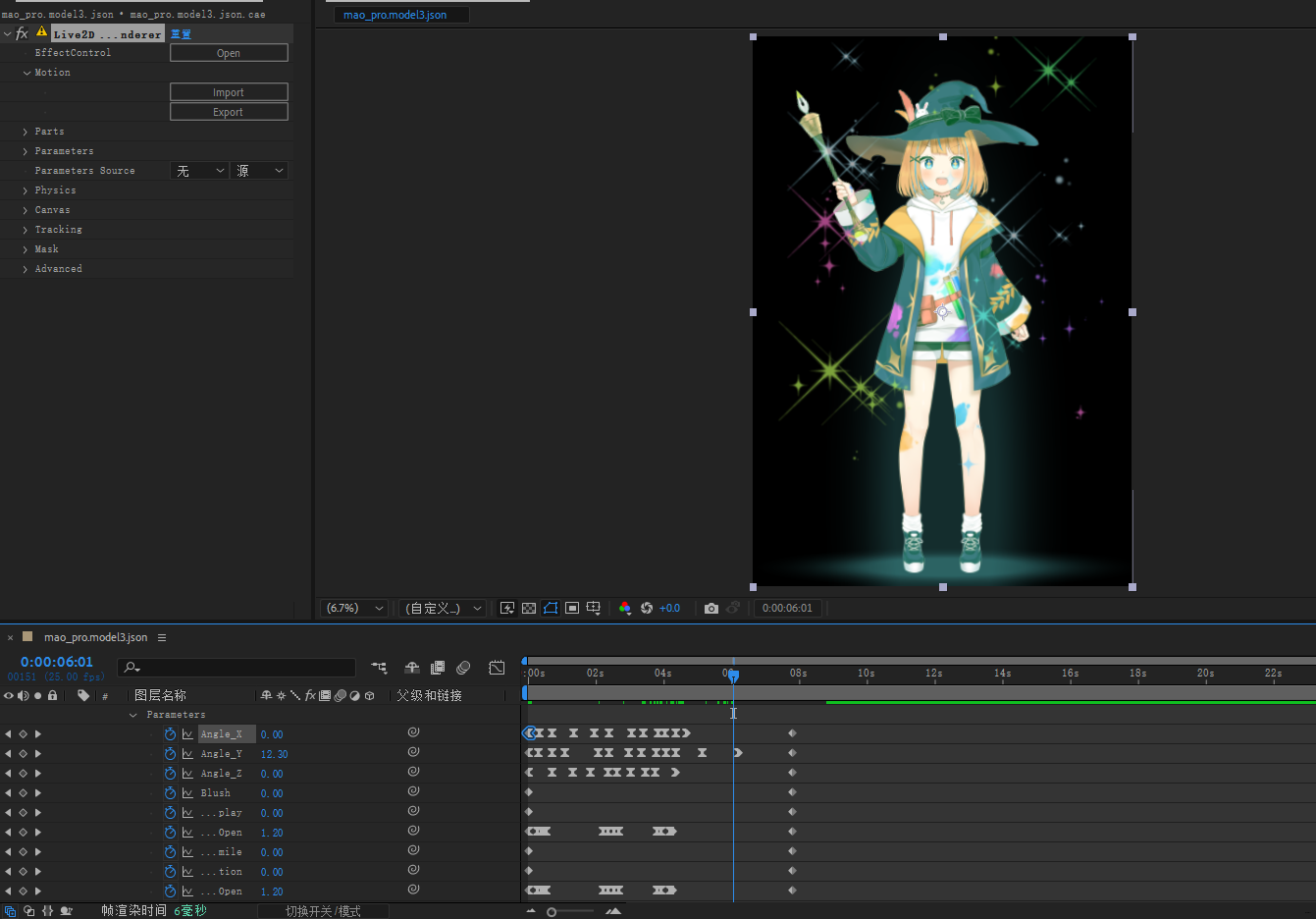The height and width of the screenshot is (919, 1316).
Task: Toggle the Angle_X stopwatch
Action: click(170, 734)
